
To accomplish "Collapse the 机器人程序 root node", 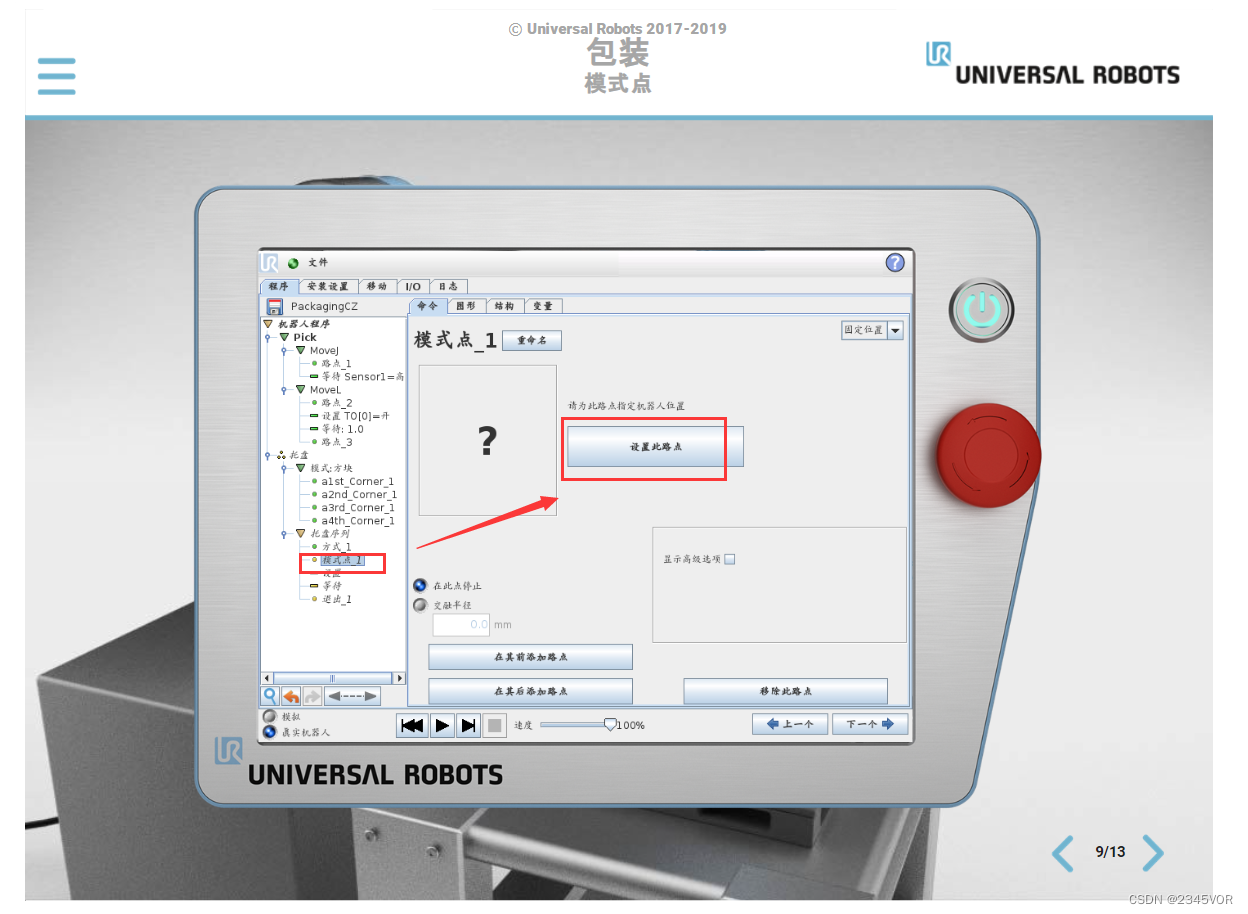I will click(x=268, y=324).
